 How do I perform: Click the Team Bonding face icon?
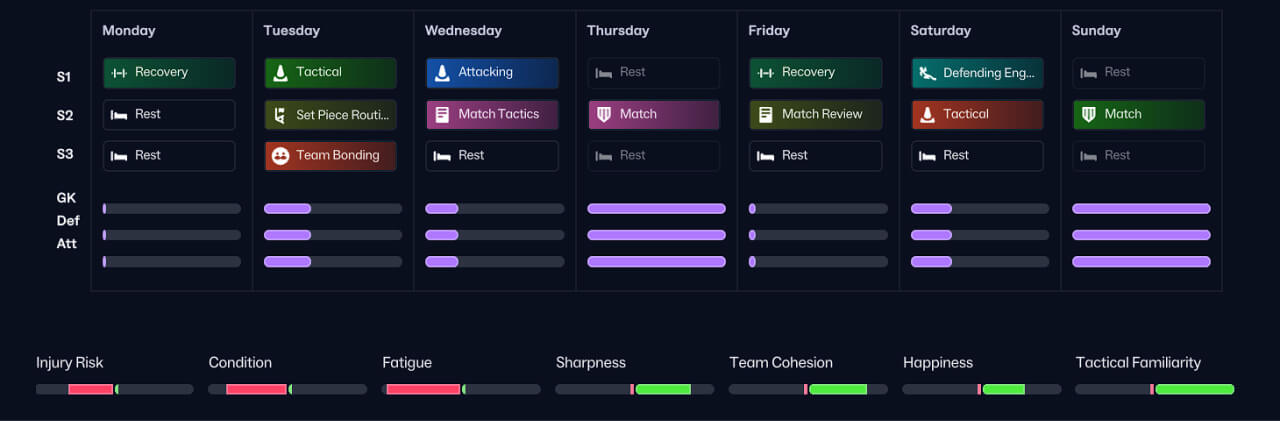(x=281, y=156)
